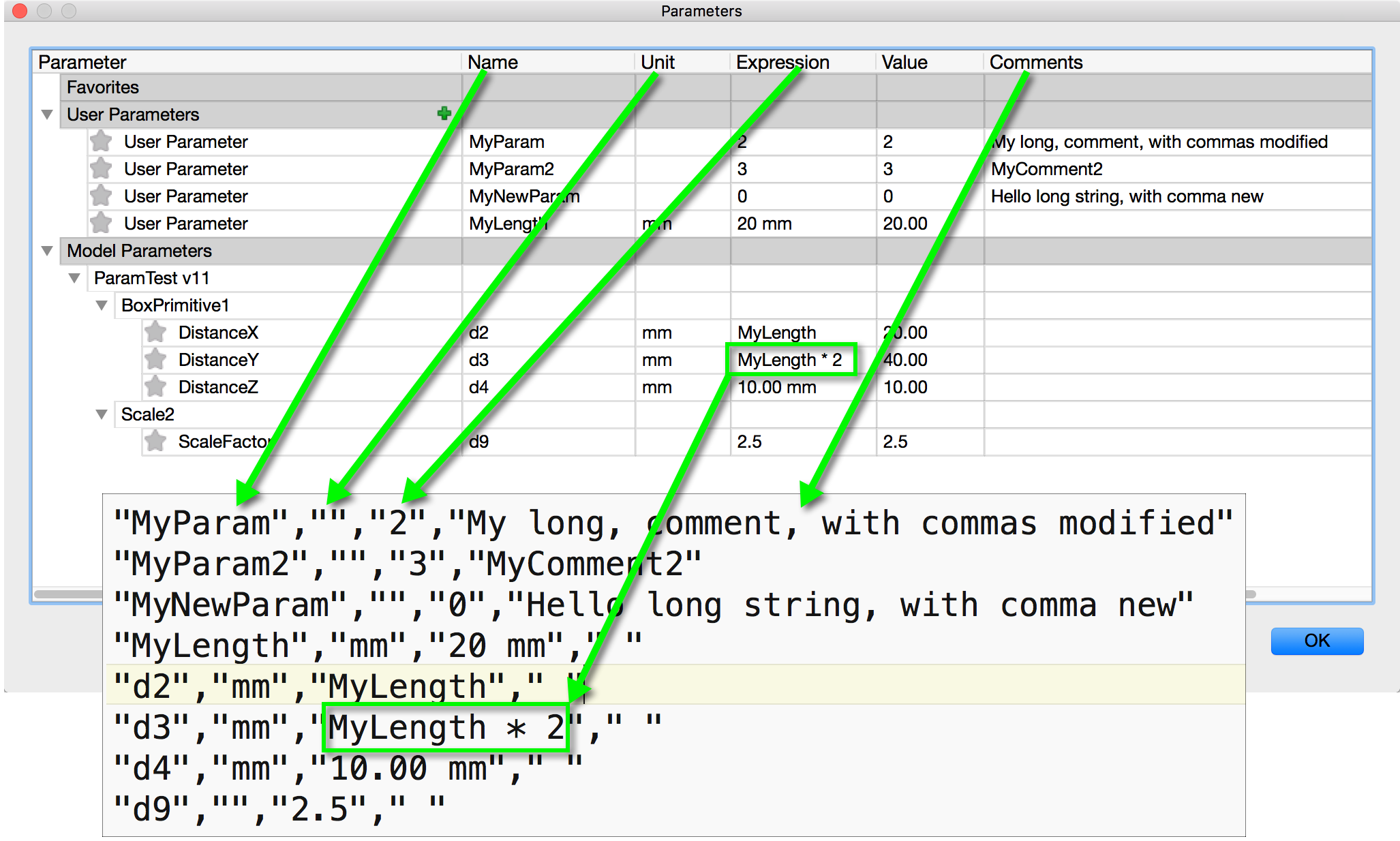Image resolution: width=1400 pixels, height=841 pixels.
Task: Click the star icon beside MyLength parameter
Action: pos(101,223)
